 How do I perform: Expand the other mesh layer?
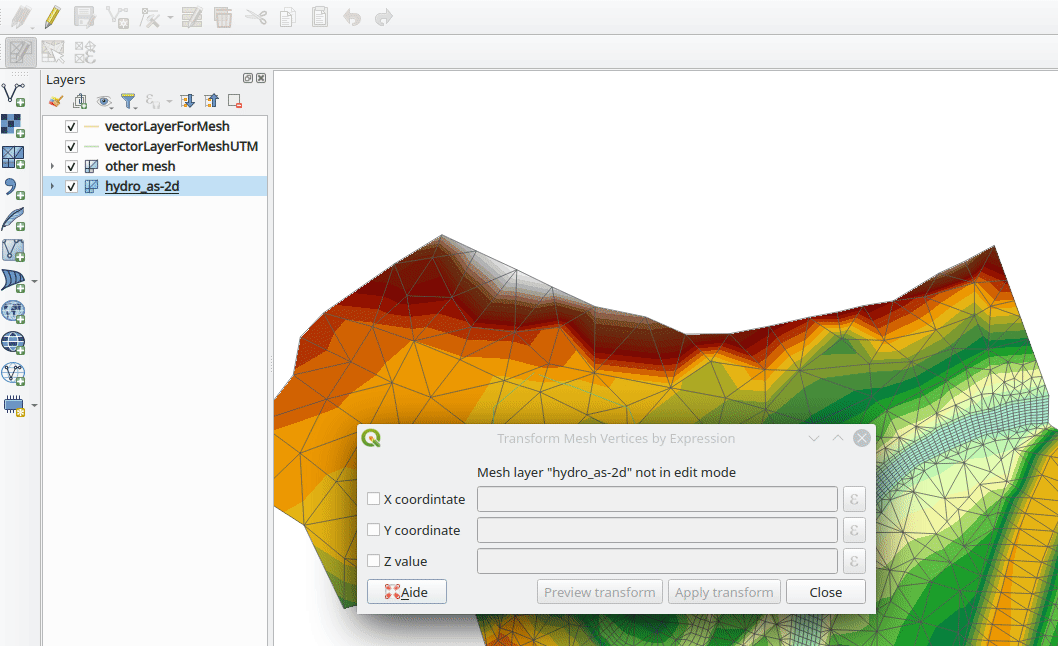coord(52,166)
